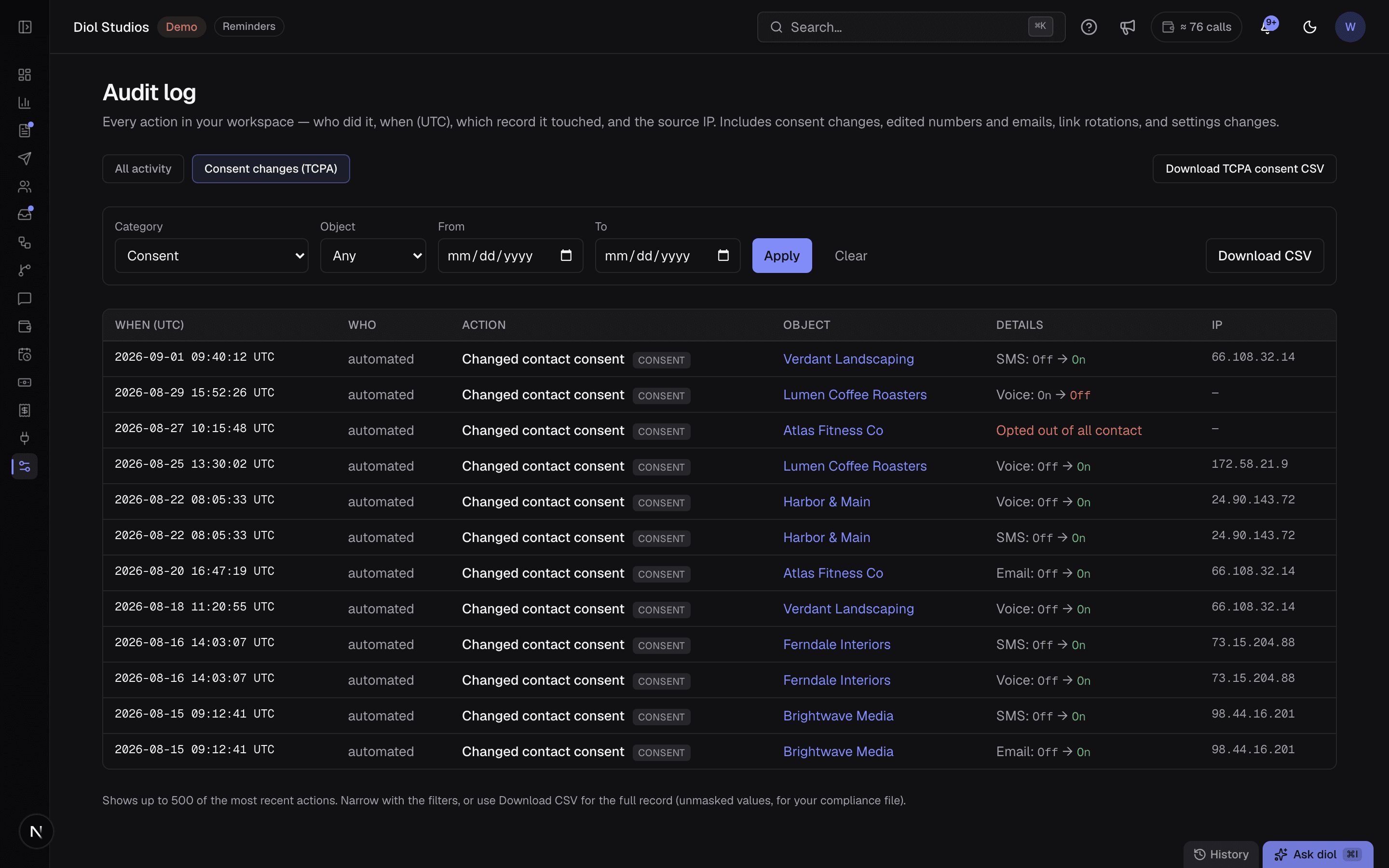The width and height of the screenshot is (1389, 868).
Task: Toggle the sidebar panel icon
Action: click(25, 27)
